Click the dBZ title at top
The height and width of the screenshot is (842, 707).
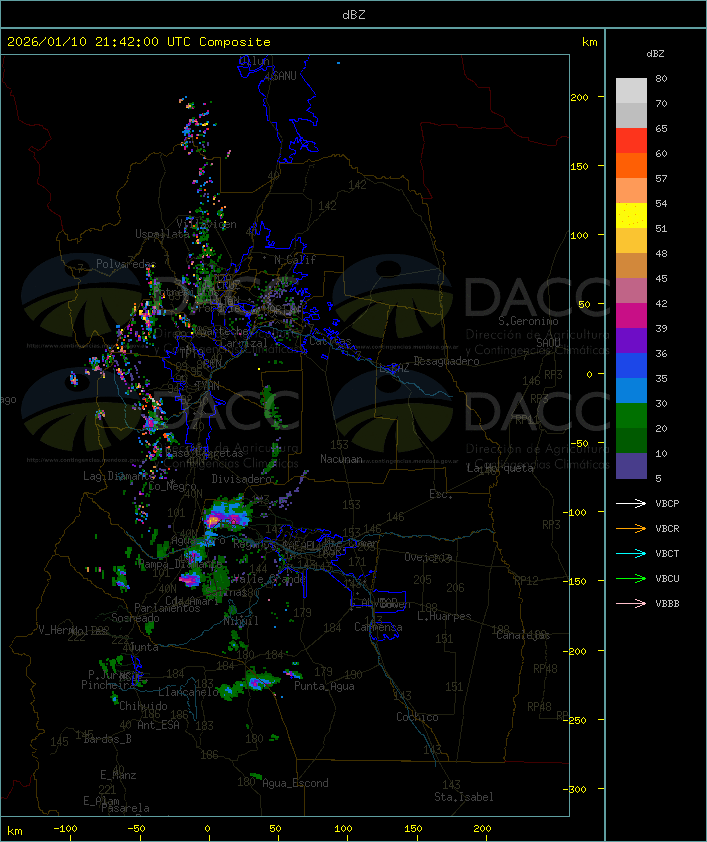click(x=354, y=15)
